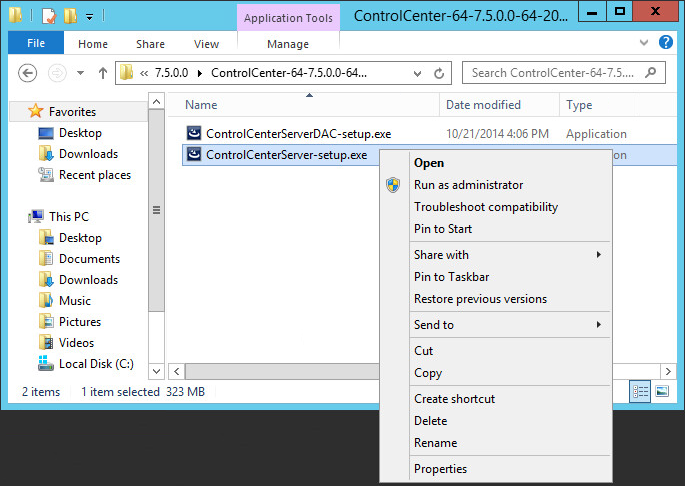Open the Manage ribbon tab
Screen dimensions: 685x486
(x=288, y=44)
